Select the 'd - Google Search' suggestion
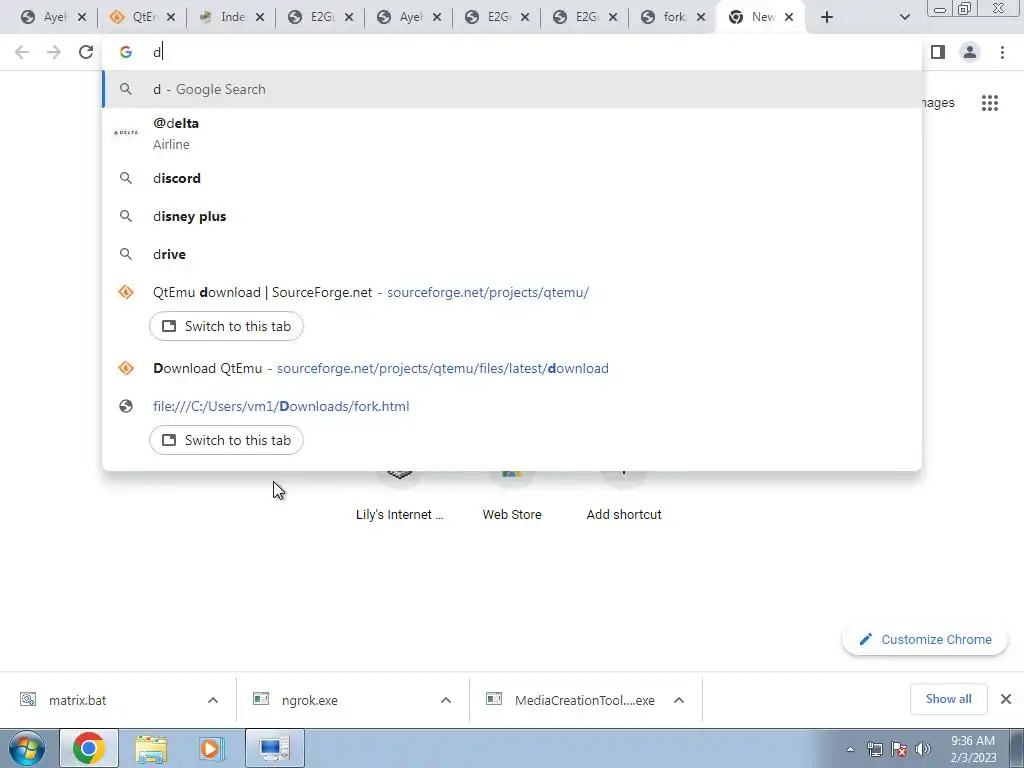This screenshot has width=1024, height=768. (x=512, y=89)
